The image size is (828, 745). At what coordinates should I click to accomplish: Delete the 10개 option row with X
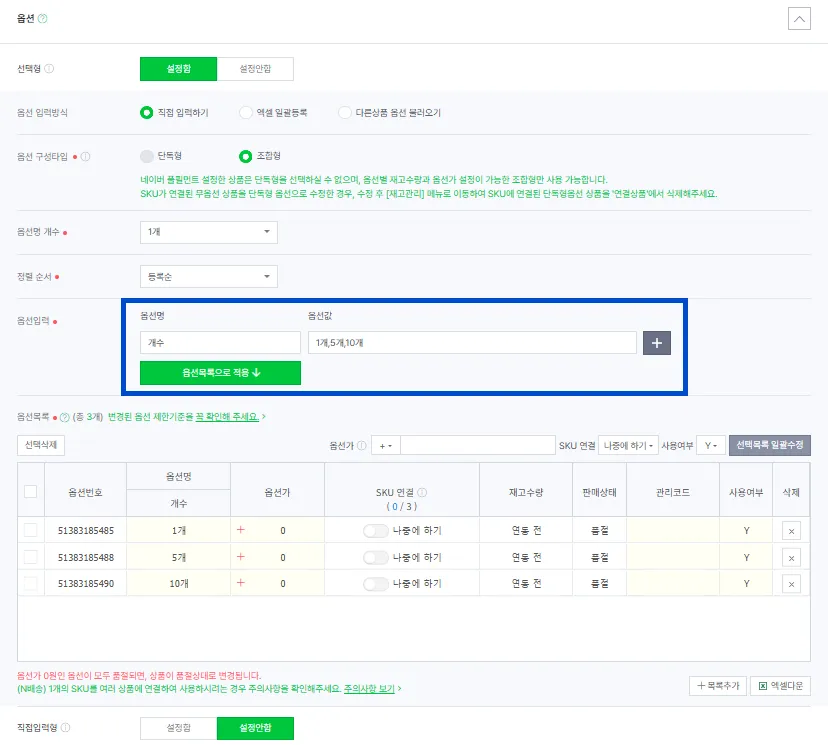(791, 584)
